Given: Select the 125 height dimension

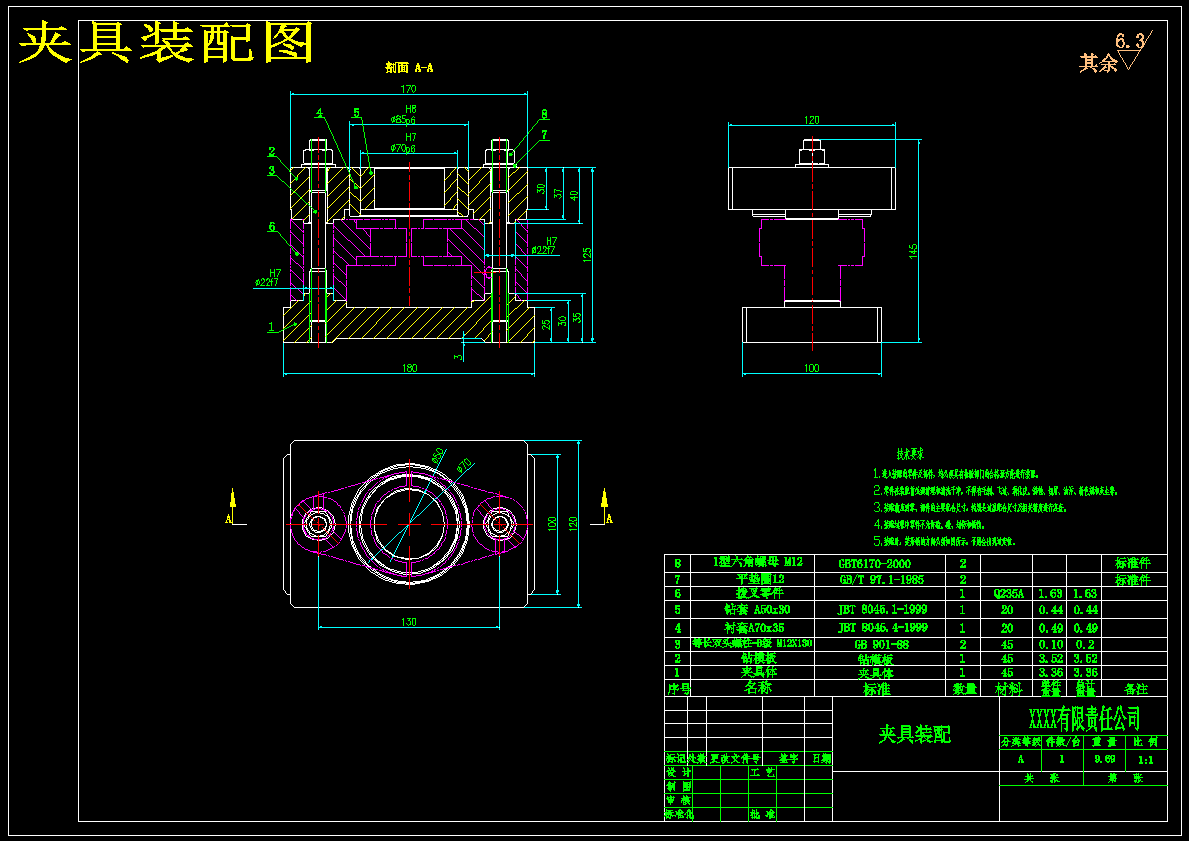Looking at the screenshot, I should (x=587, y=256).
